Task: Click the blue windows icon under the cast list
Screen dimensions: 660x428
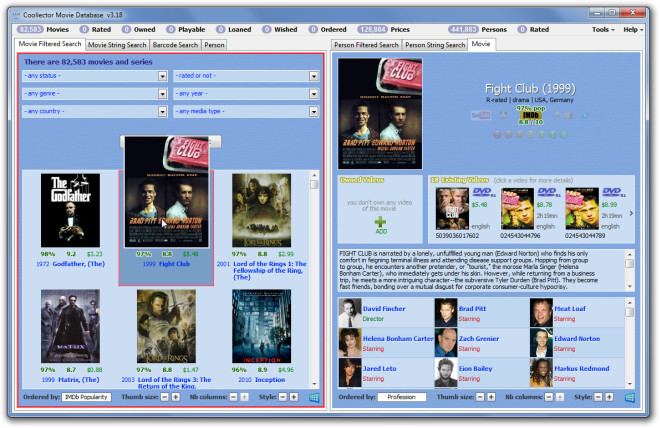Action: point(630,397)
